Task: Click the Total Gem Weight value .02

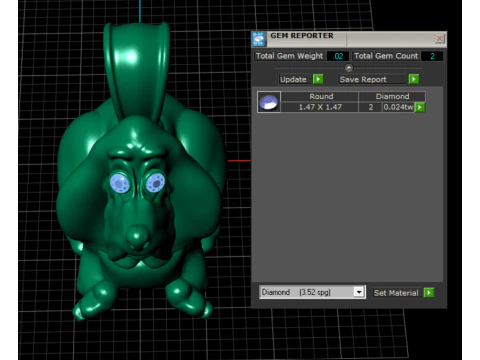Action: (338, 56)
